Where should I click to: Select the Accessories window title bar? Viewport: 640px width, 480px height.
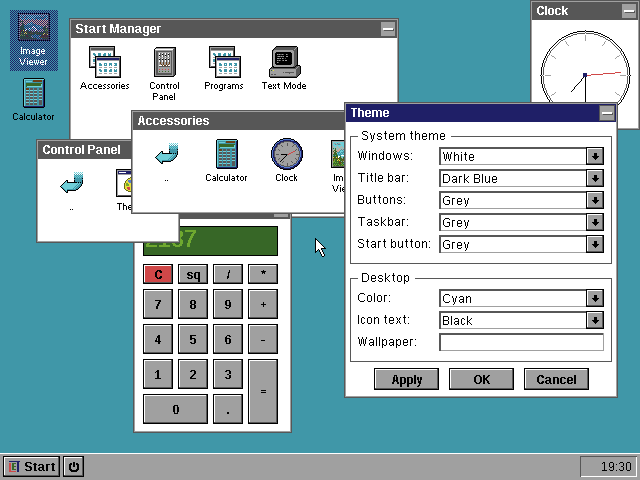(x=239, y=121)
